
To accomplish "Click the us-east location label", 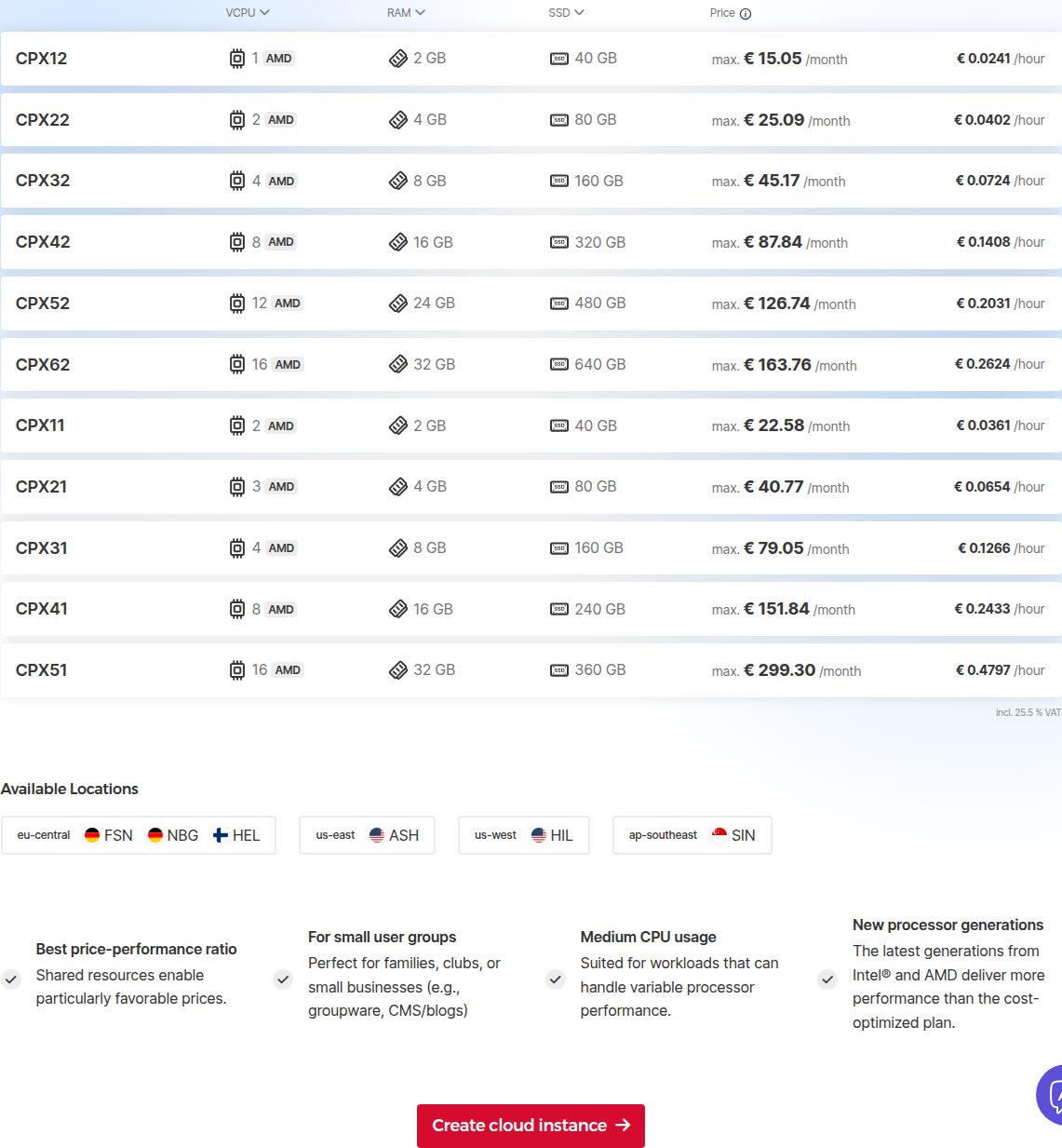I will click(x=335, y=835).
